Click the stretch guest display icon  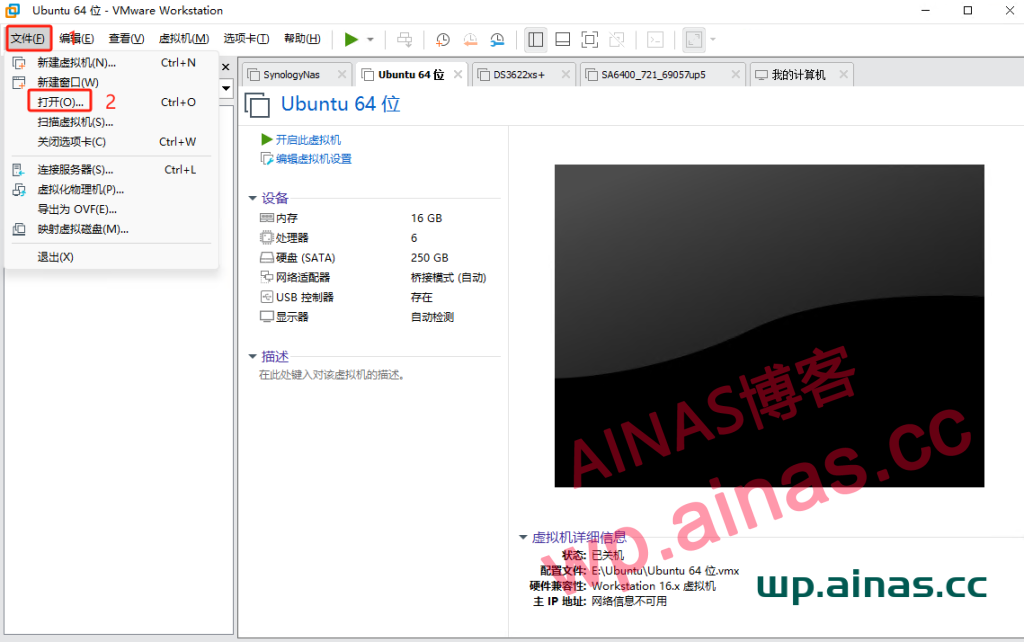click(694, 39)
